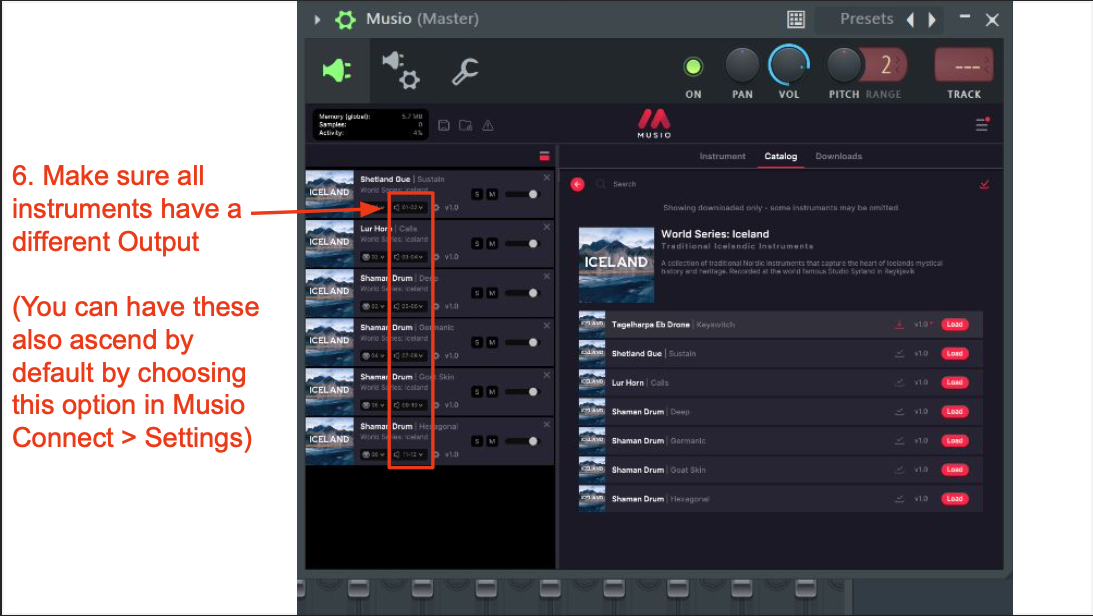Click the large Iceland cover thumbnail in the catalog
1093x616 pixels.
click(616, 265)
